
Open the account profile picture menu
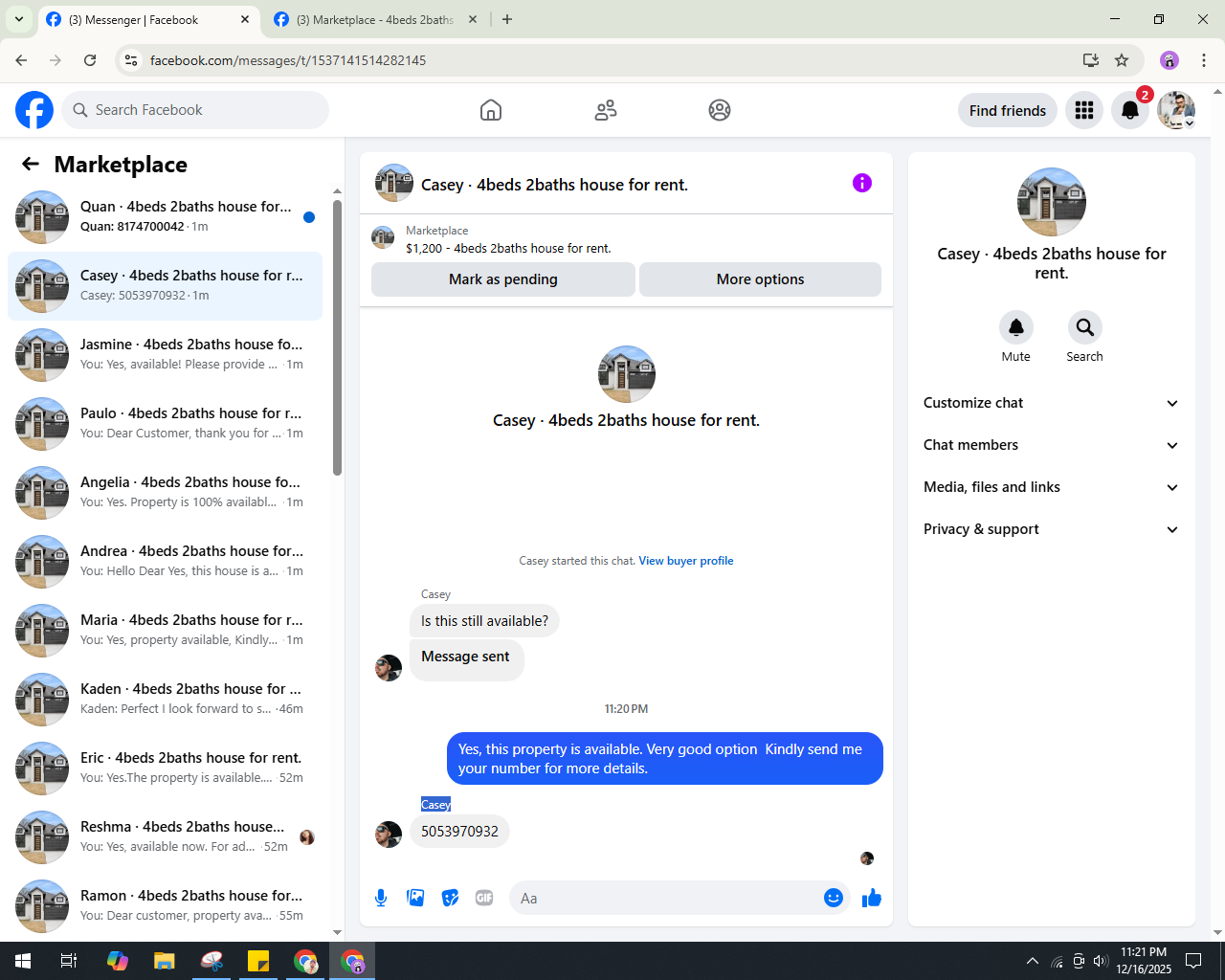tap(1176, 110)
